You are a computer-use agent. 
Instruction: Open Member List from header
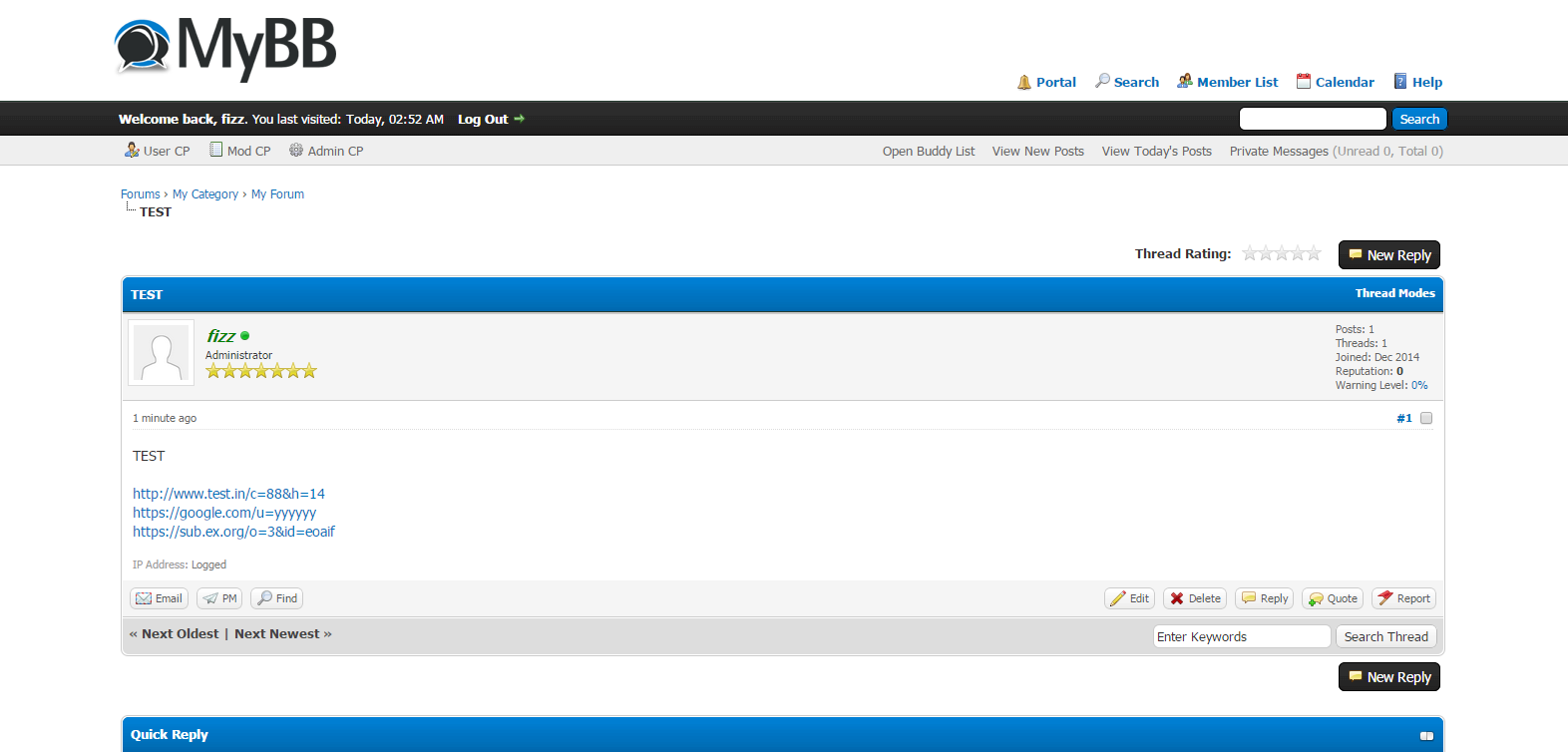click(1228, 82)
